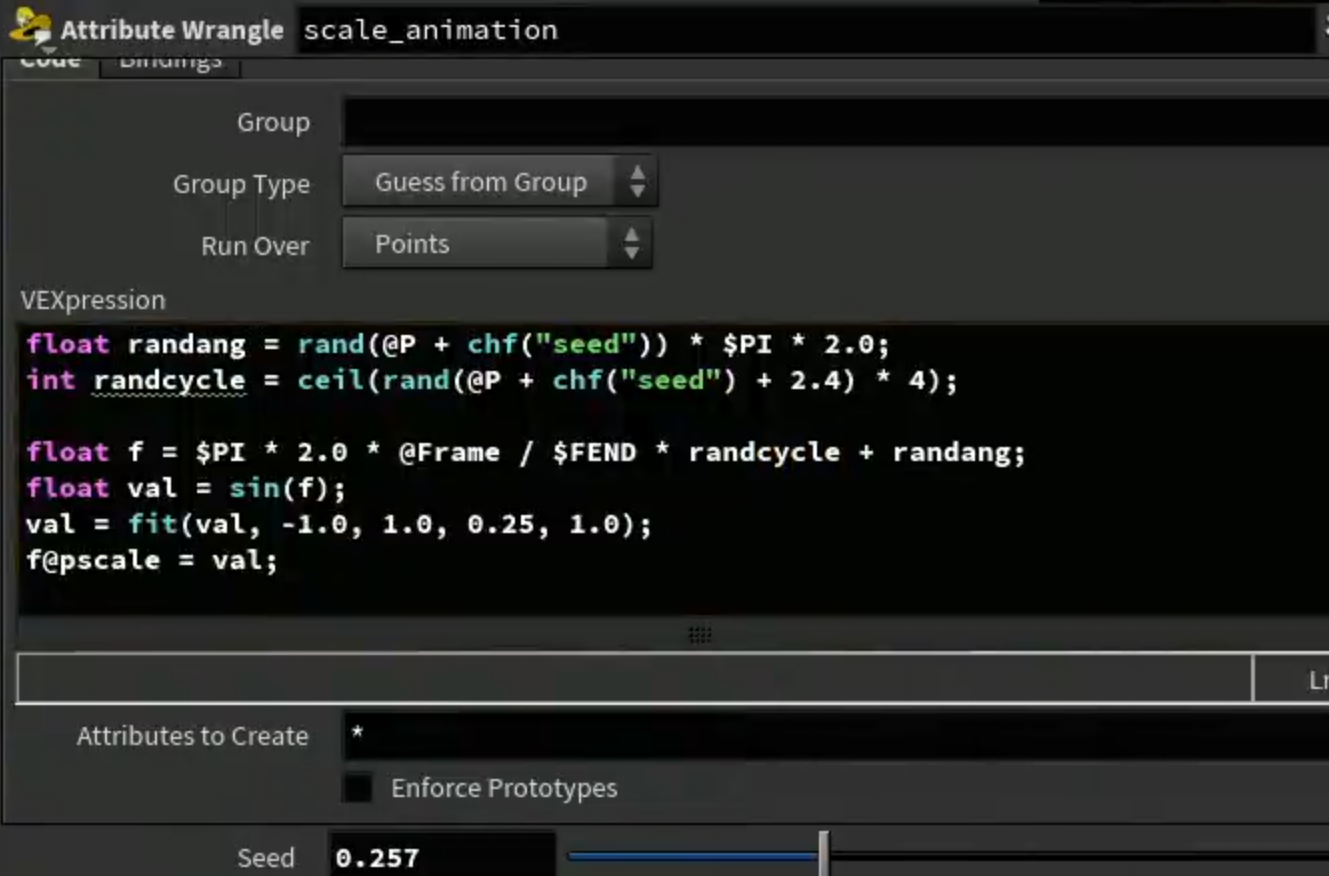Click the Enforce Prototypes label

point(504,788)
